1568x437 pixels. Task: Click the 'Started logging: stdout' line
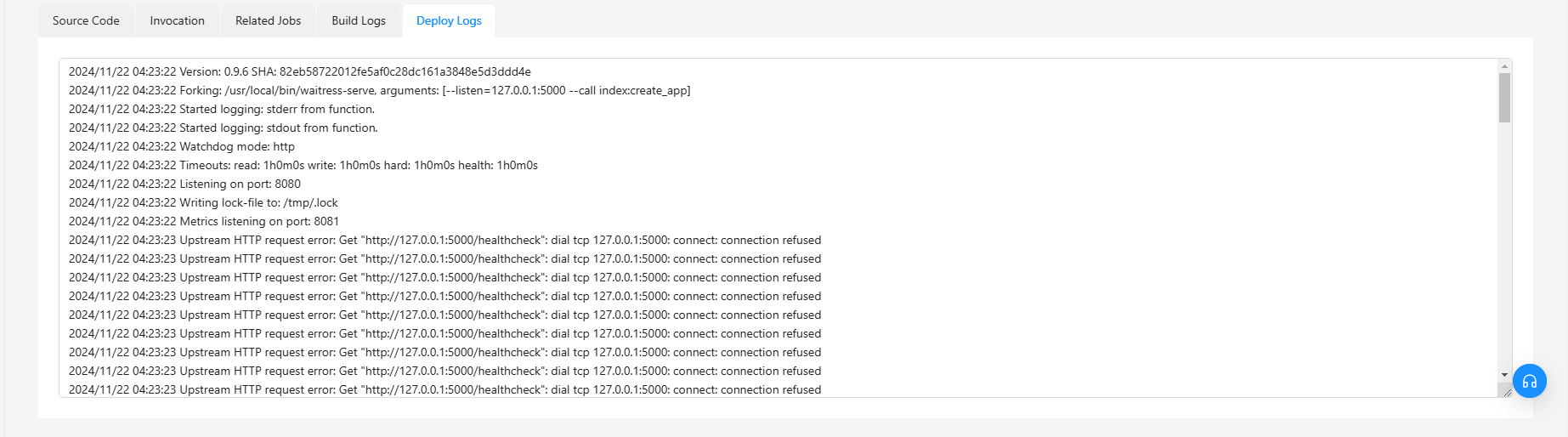click(224, 128)
